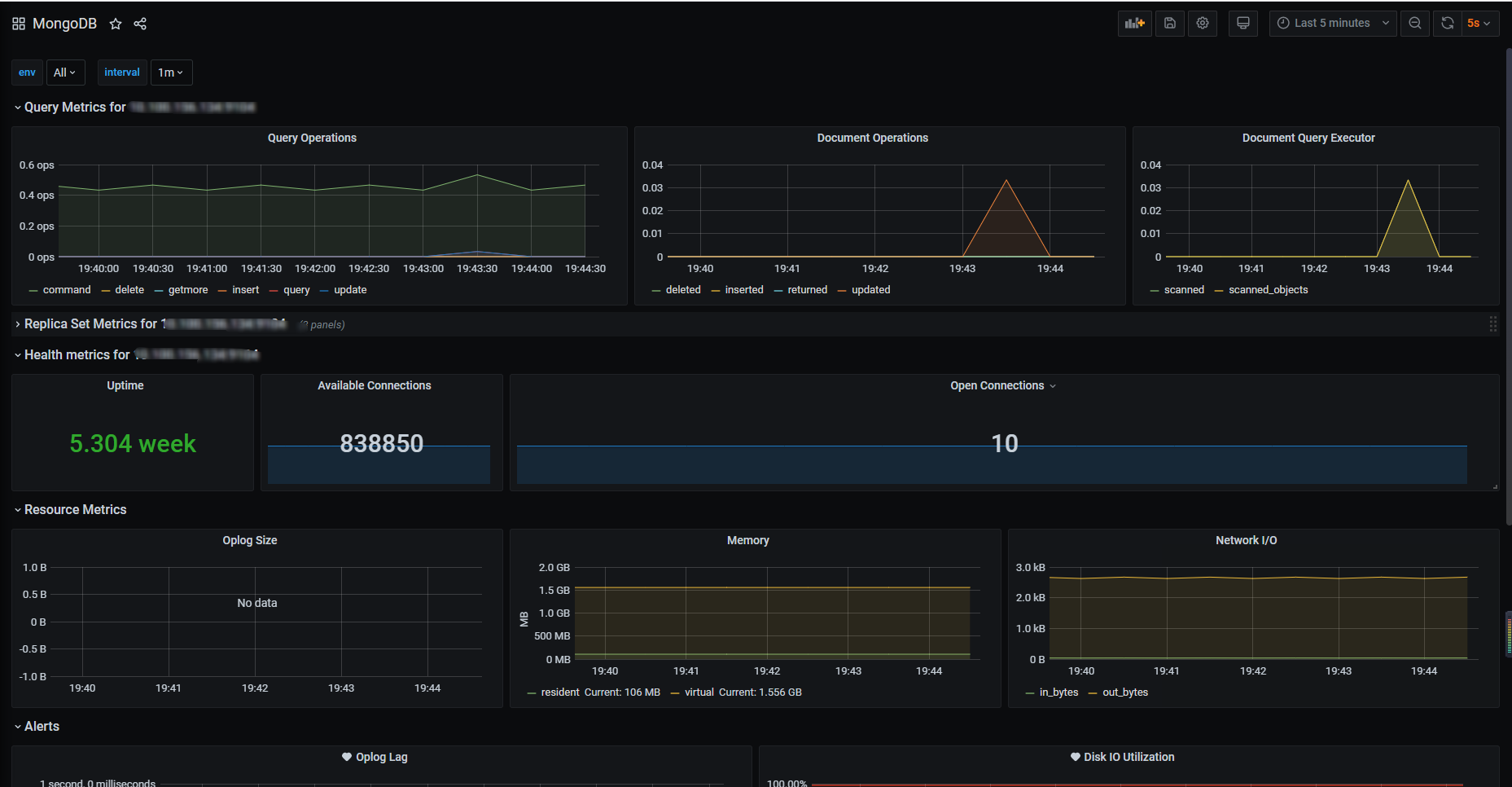The image size is (1512, 787).
Task: Click the No data message in Oplog Size
Action: 257,604
